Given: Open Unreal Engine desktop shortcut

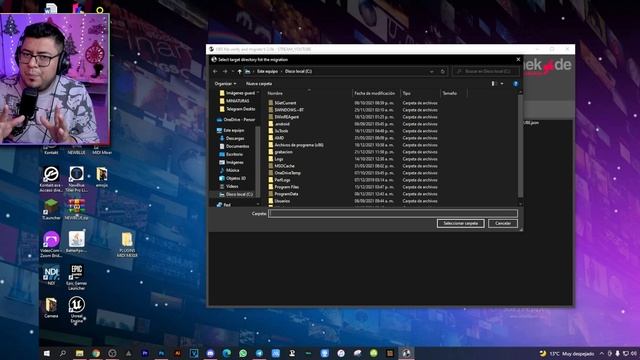Looking at the screenshot, I should (x=76, y=310).
